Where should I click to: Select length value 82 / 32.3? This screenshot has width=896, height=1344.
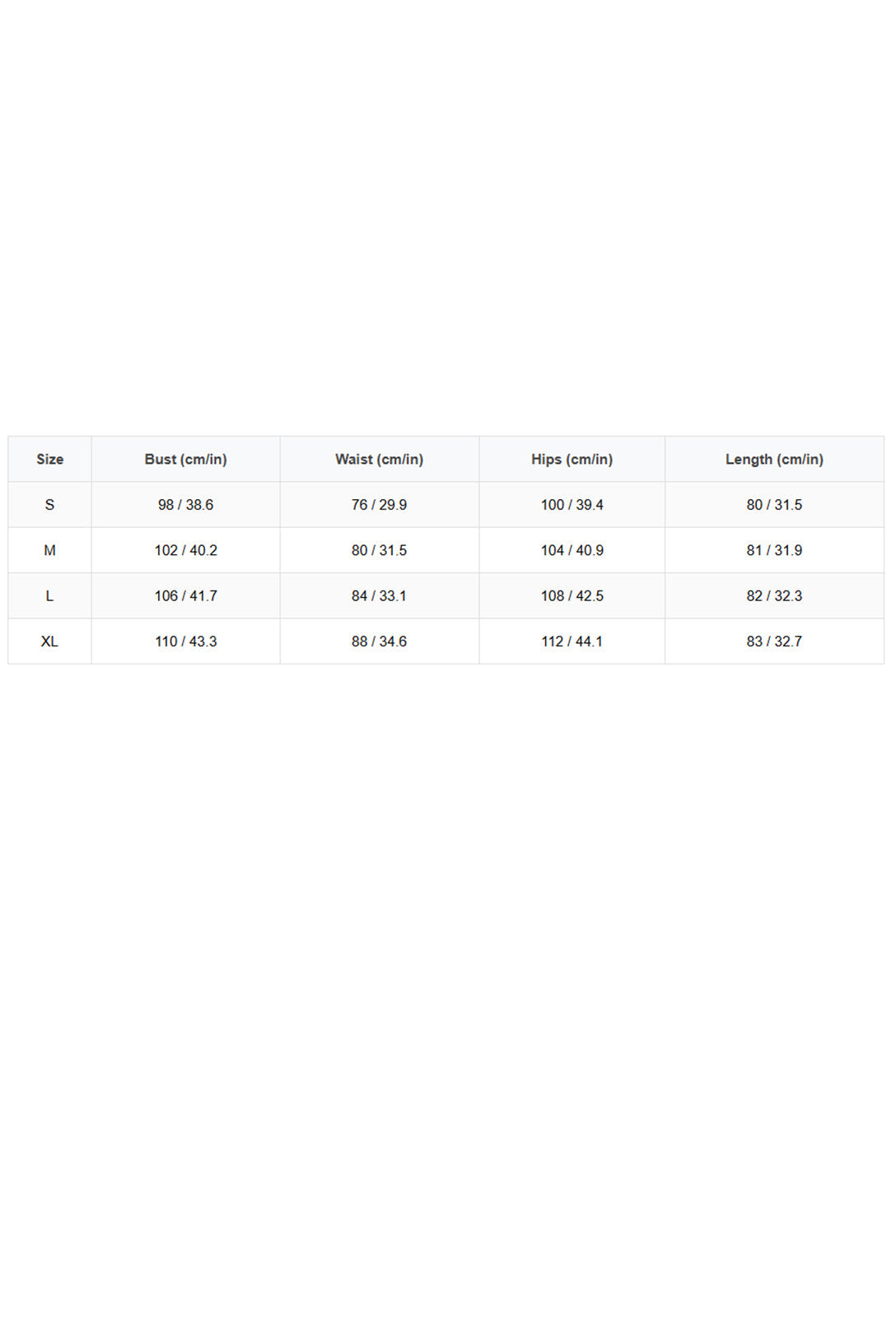(x=774, y=595)
